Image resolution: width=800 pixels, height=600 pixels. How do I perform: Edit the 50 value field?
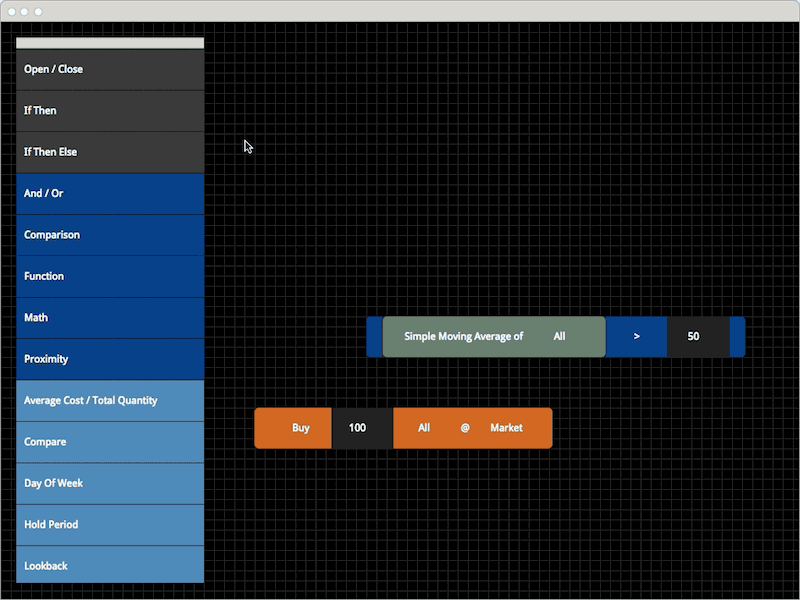[x=698, y=336]
